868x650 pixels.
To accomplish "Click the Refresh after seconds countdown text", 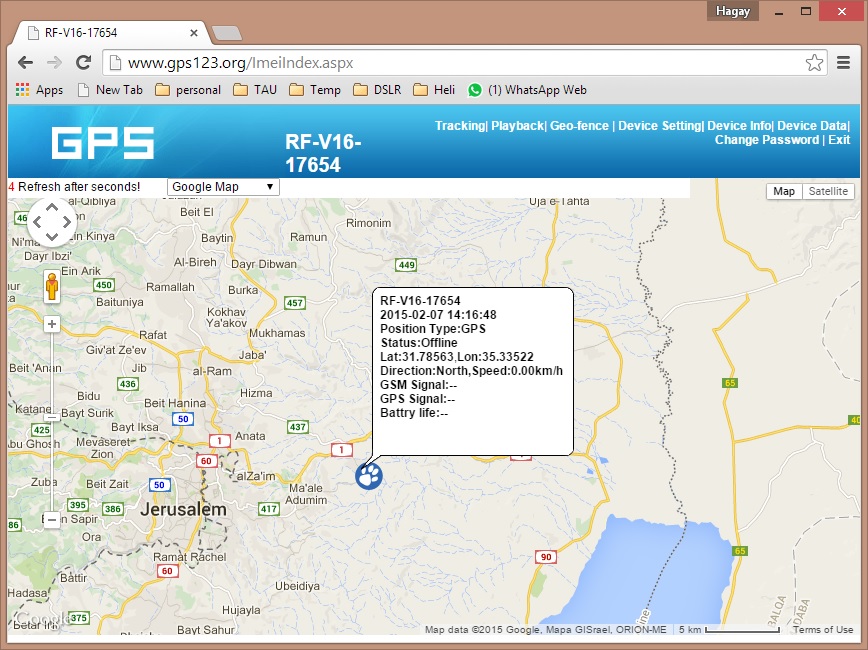I will click(x=74, y=187).
